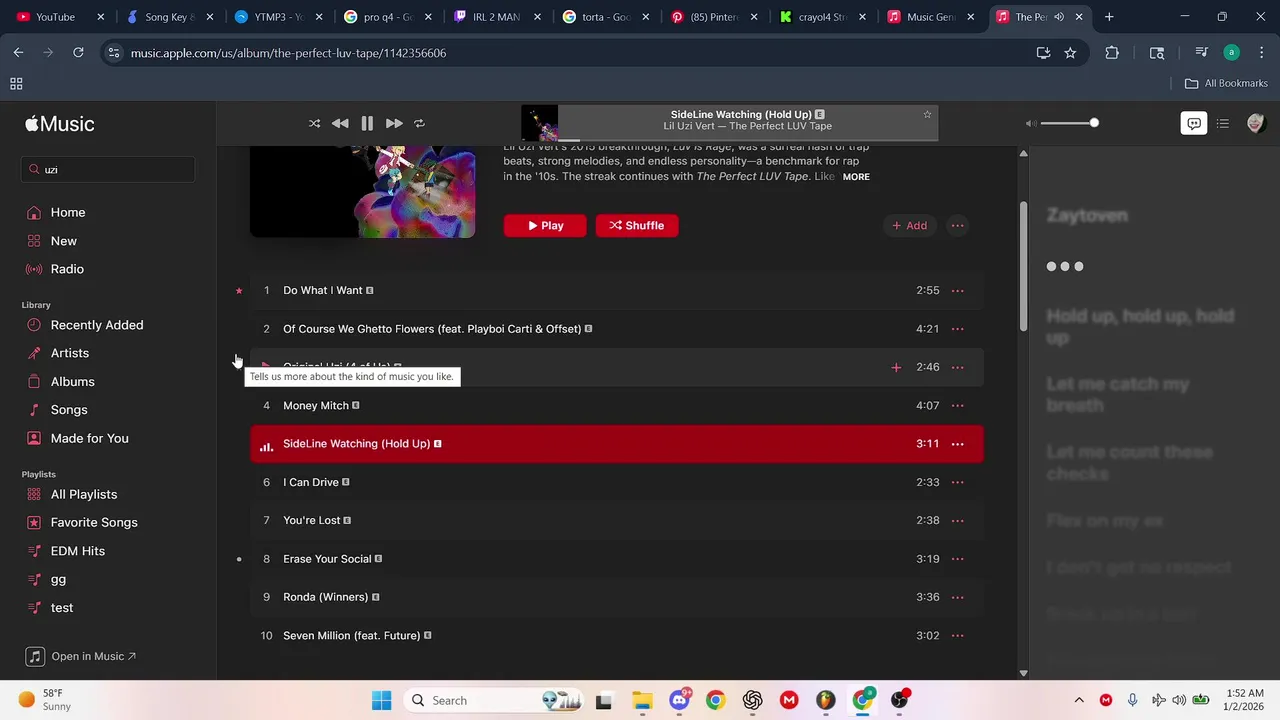The height and width of the screenshot is (720, 1280).
Task: Open options for I Can Drive
Action: [x=958, y=482]
